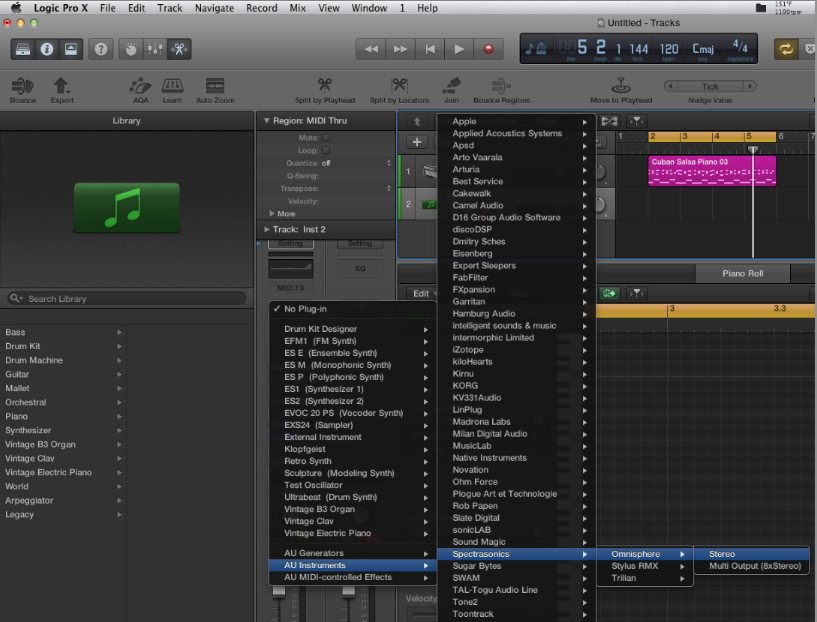Select Stereo from the Omnisphere submenu
The height and width of the screenshot is (622, 817).
[722, 554]
